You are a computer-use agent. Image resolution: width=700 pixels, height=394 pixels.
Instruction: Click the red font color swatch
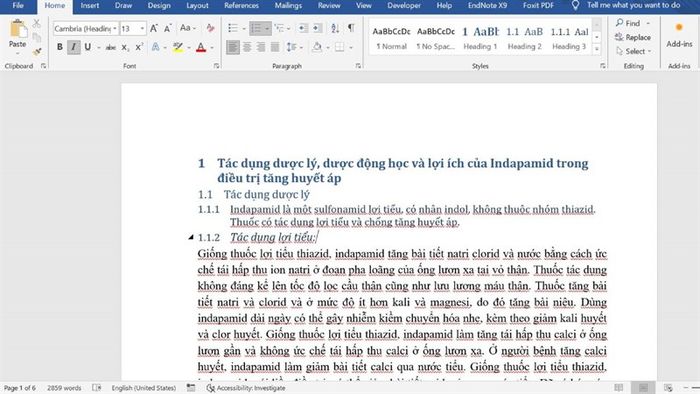(201, 47)
